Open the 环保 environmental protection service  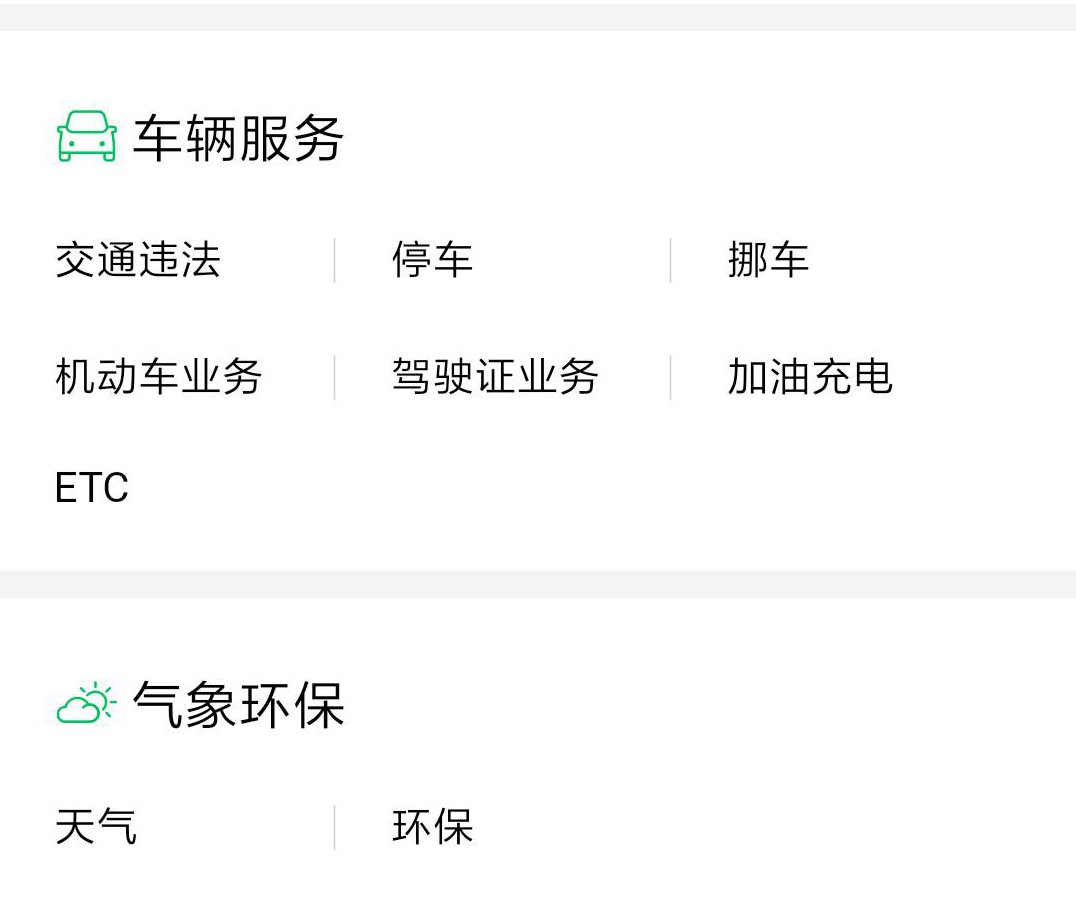[x=432, y=826]
